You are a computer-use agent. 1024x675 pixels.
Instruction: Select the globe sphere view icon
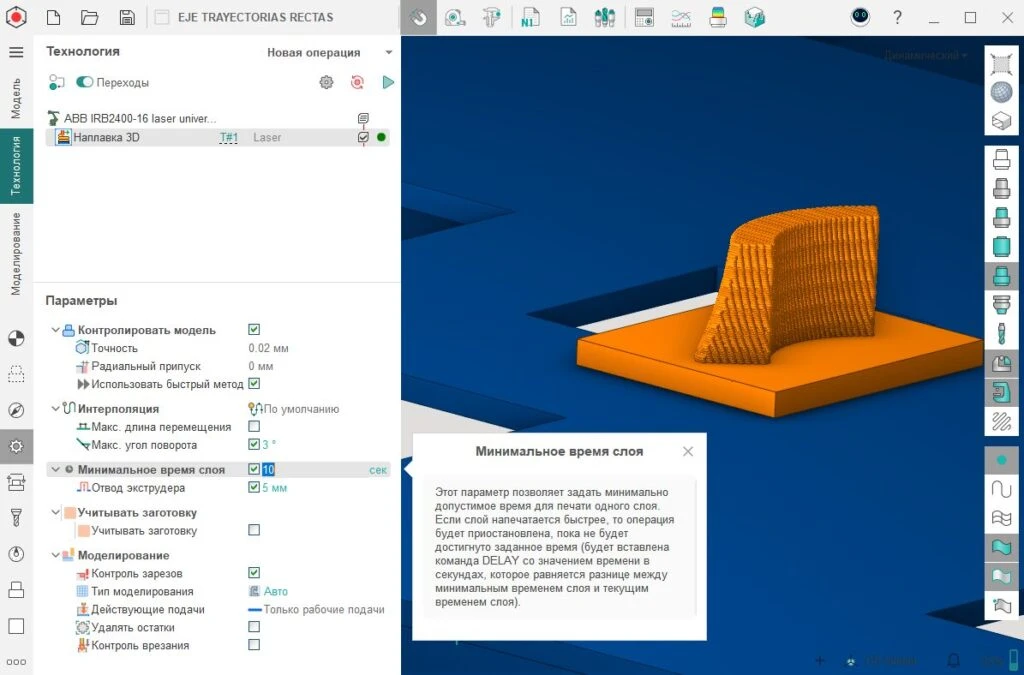(x=1001, y=92)
